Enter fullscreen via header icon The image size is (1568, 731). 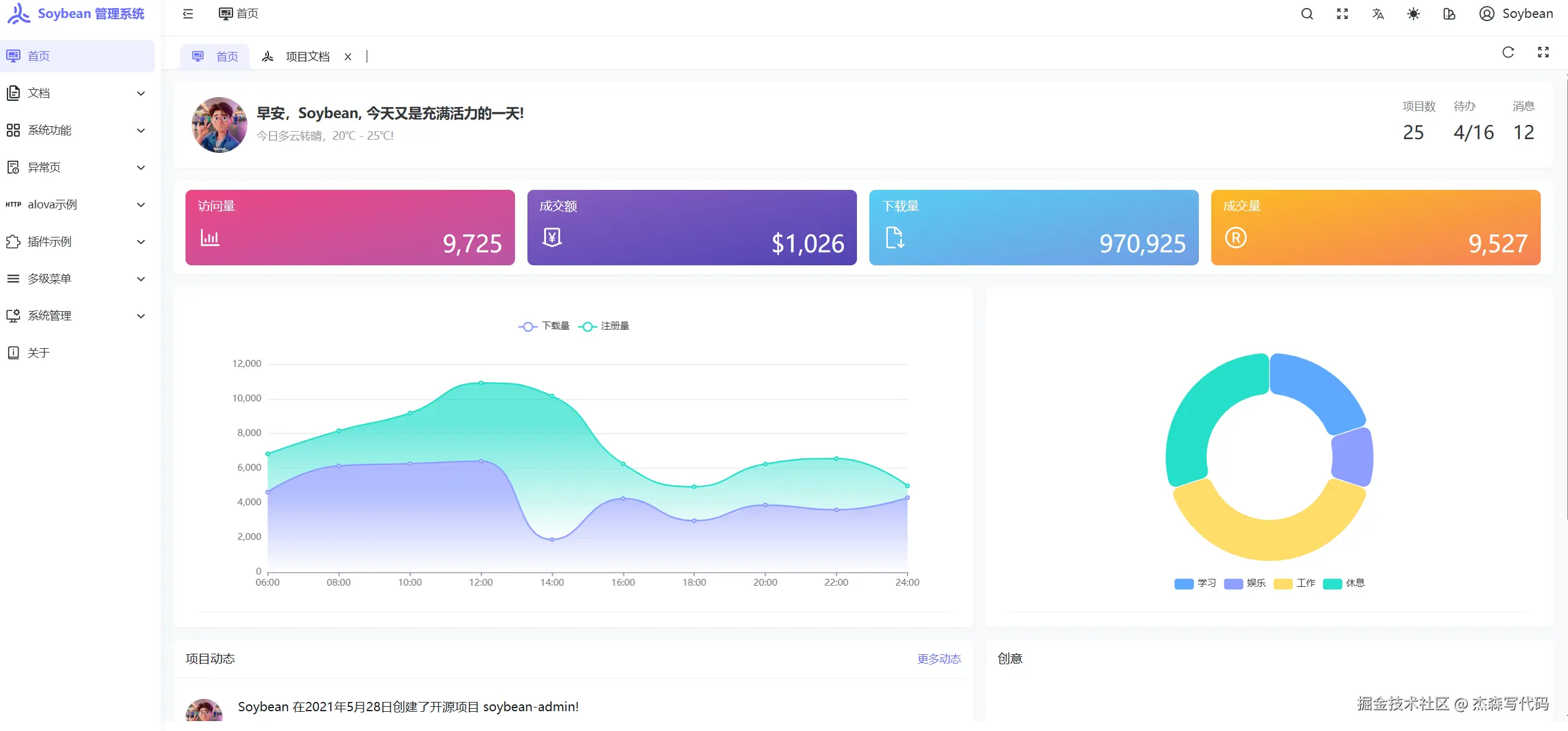click(x=1342, y=14)
